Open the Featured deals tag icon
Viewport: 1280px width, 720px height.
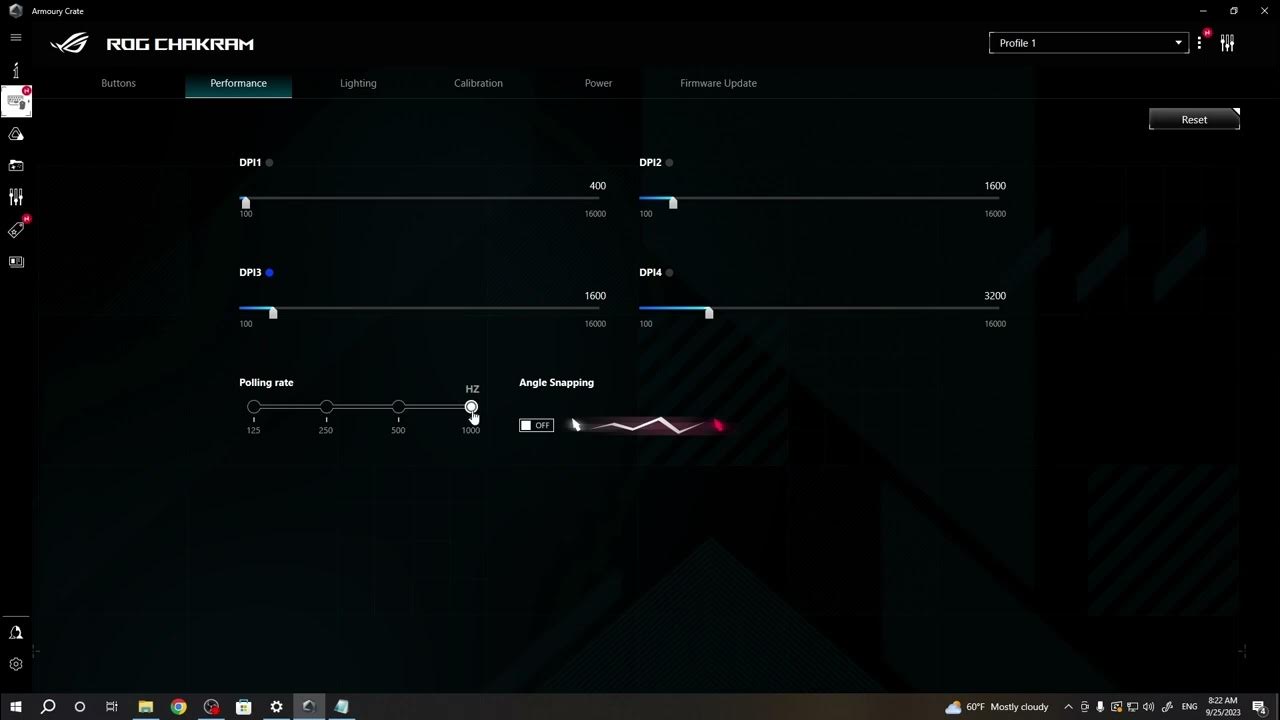[x=16, y=230]
